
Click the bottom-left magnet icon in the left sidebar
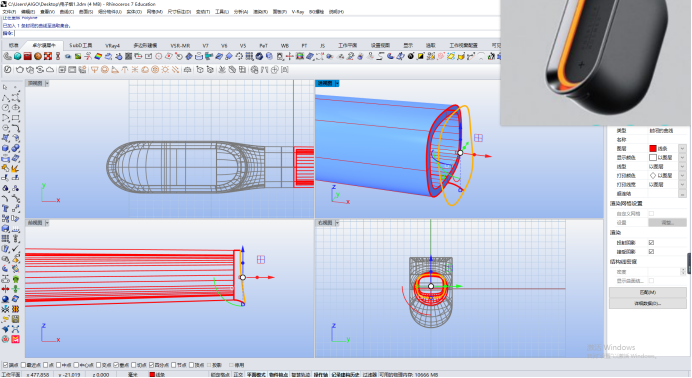click(x=5, y=339)
